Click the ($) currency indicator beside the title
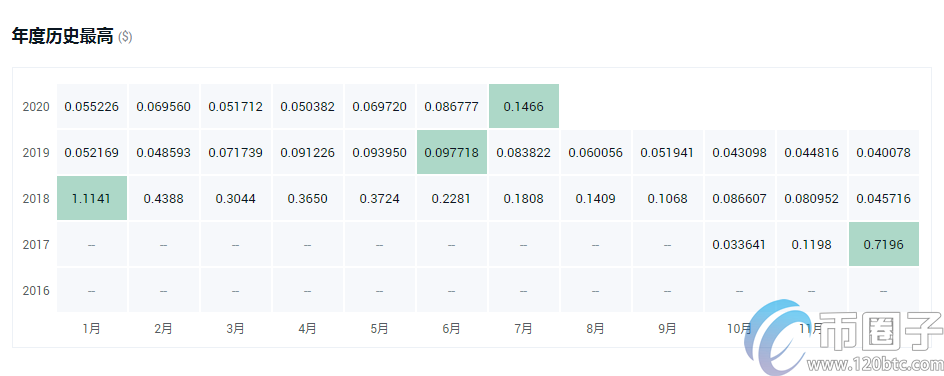The width and height of the screenshot is (944, 376). pos(125,37)
